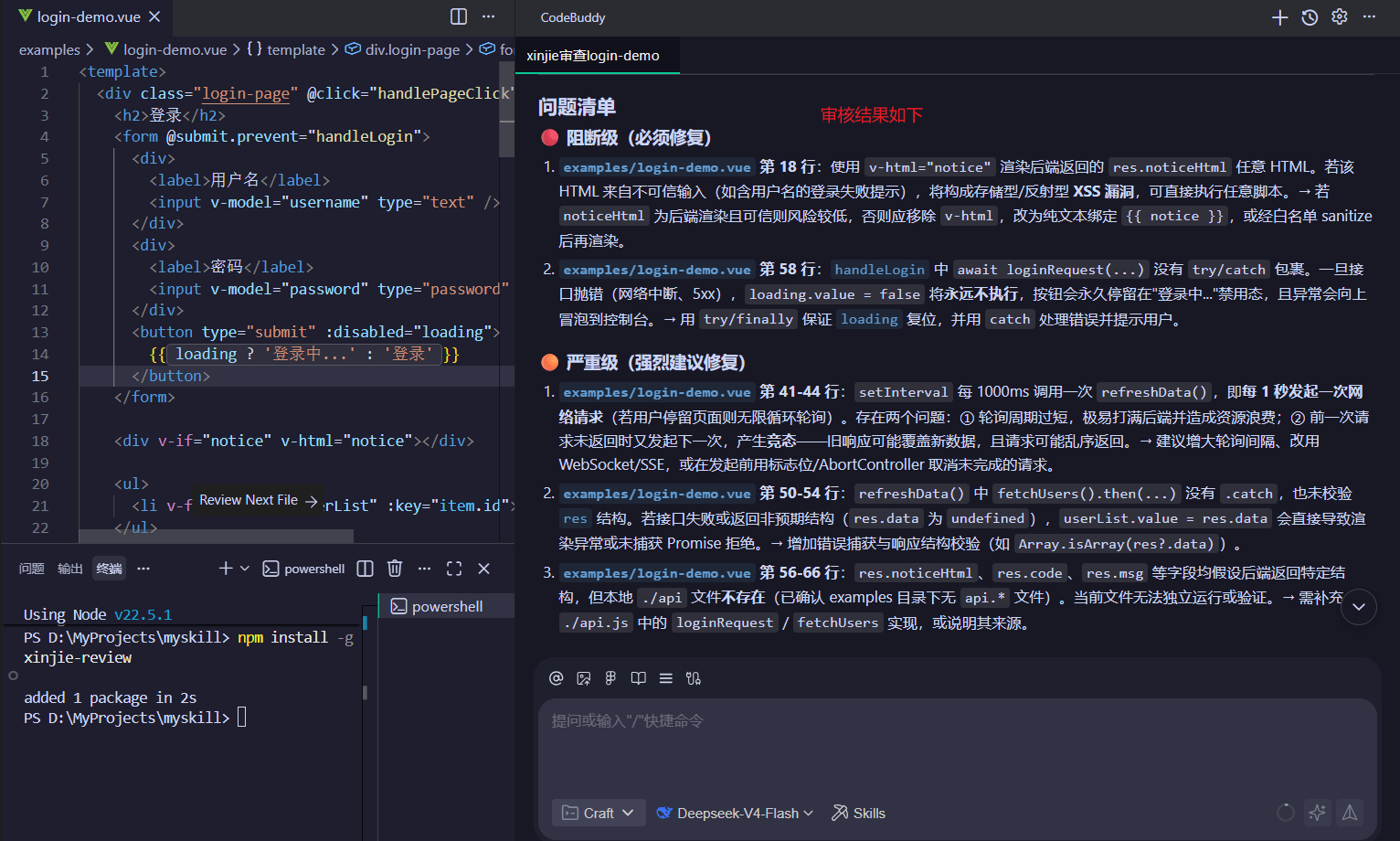Close the terminal panel
Image resolution: width=1400 pixels, height=841 pixels.
coord(484,569)
